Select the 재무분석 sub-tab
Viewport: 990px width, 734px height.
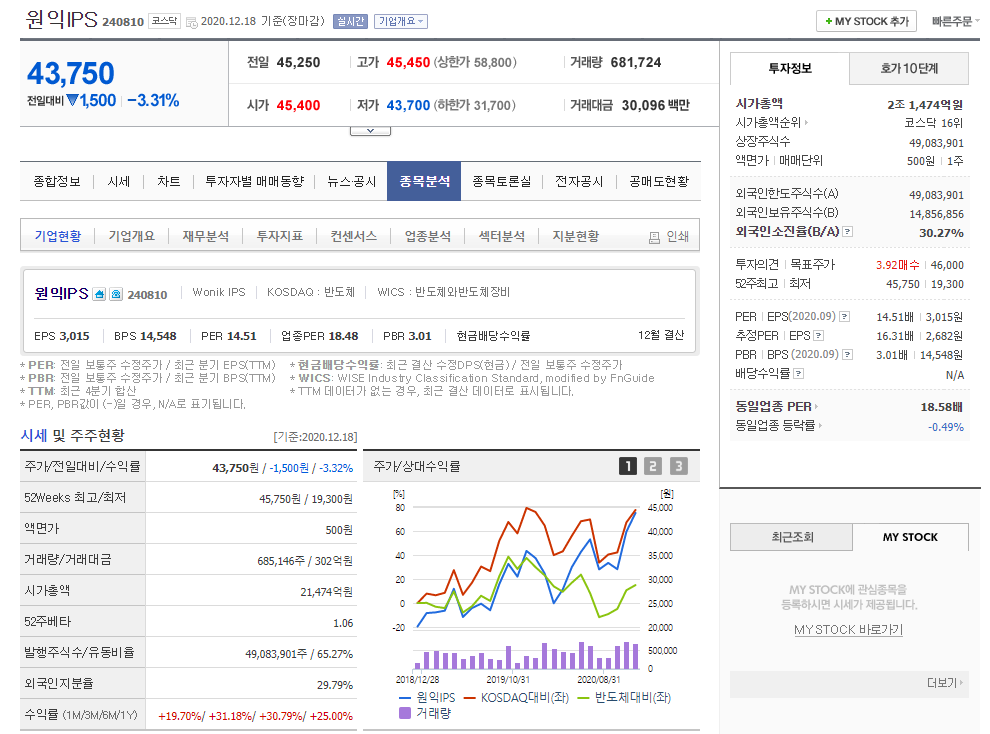click(x=206, y=236)
